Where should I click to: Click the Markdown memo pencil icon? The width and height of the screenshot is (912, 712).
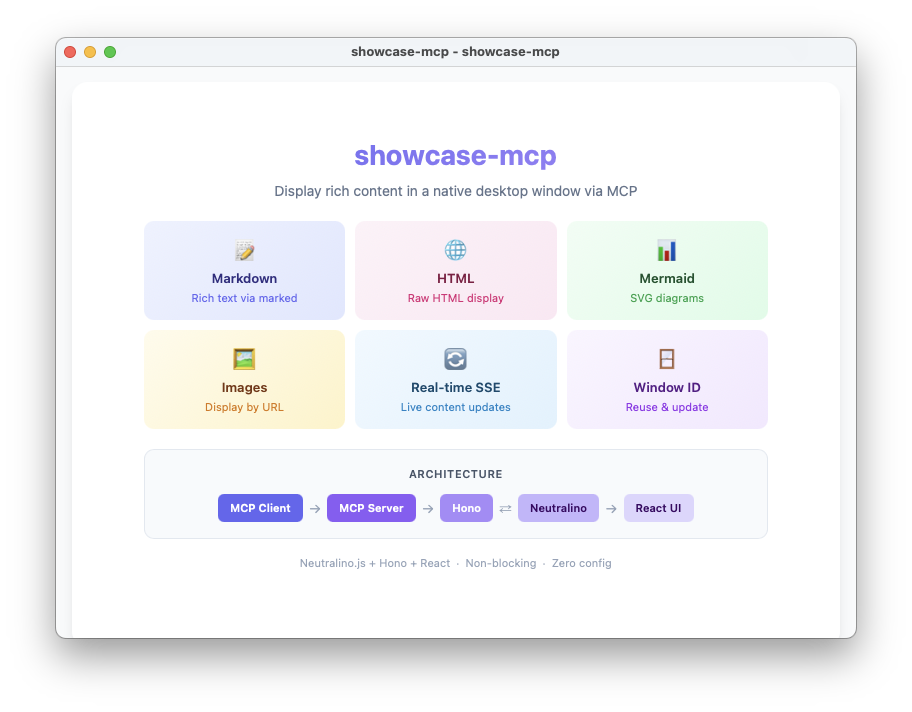(x=244, y=250)
